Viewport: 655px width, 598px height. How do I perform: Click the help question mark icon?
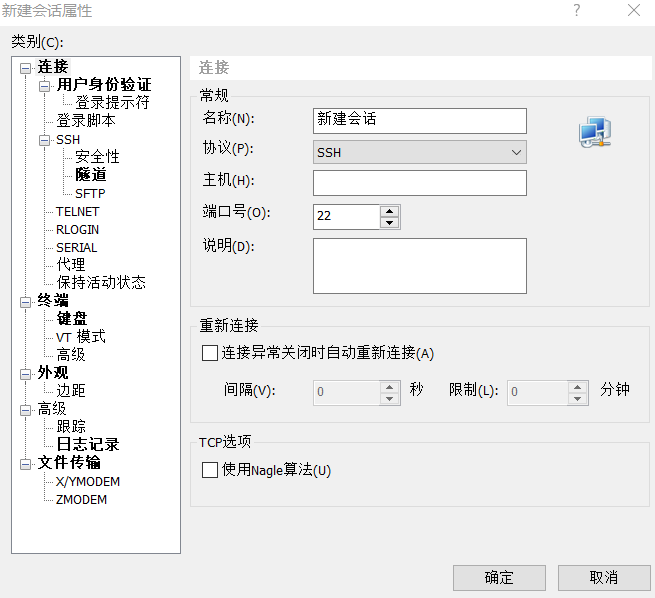point(576,10)
